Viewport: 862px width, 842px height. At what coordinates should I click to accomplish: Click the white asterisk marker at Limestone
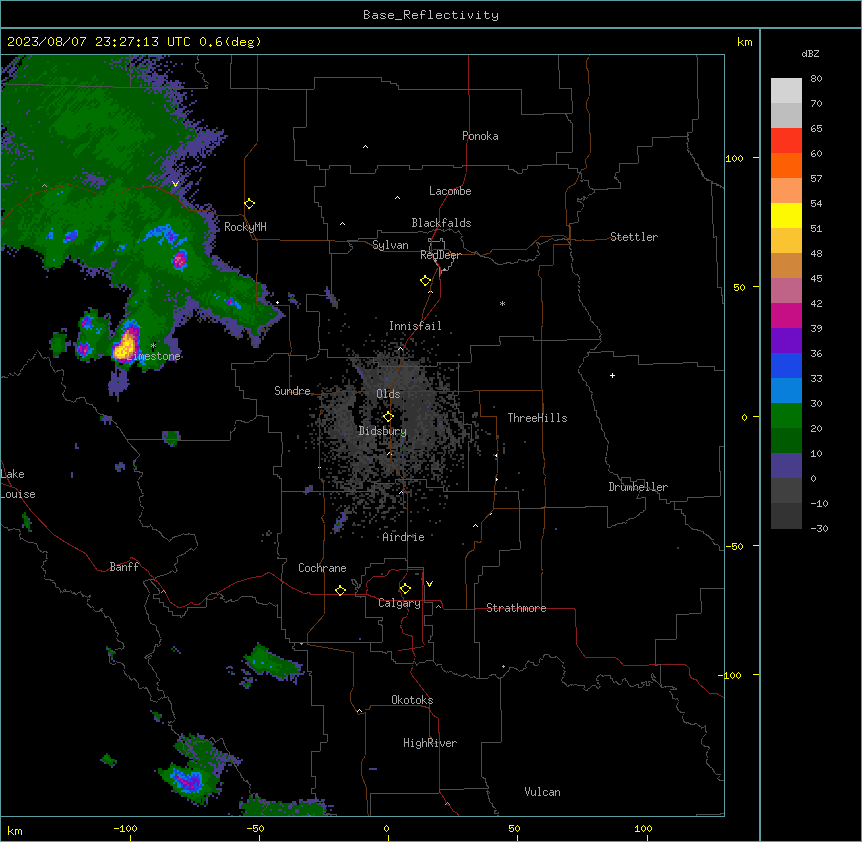pyautogui.click(x=153, y=346)
